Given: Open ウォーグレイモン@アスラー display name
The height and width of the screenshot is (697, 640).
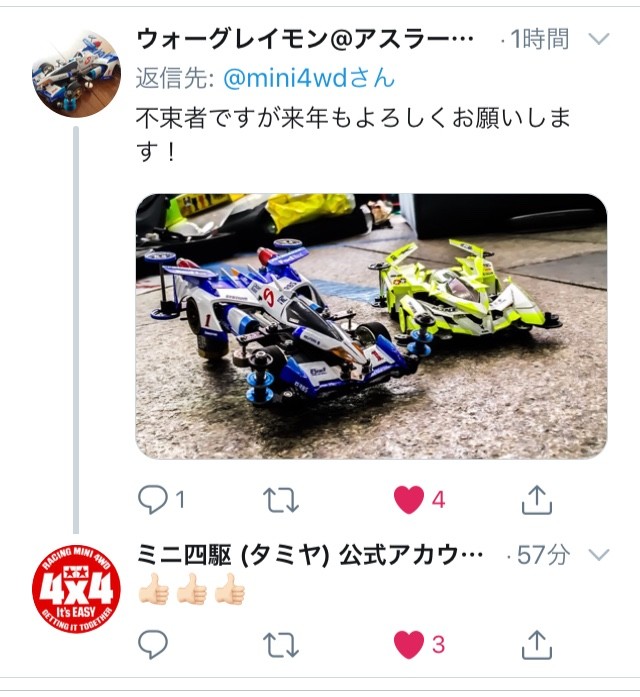Looking at the screenshot, I should click(305, 39).
